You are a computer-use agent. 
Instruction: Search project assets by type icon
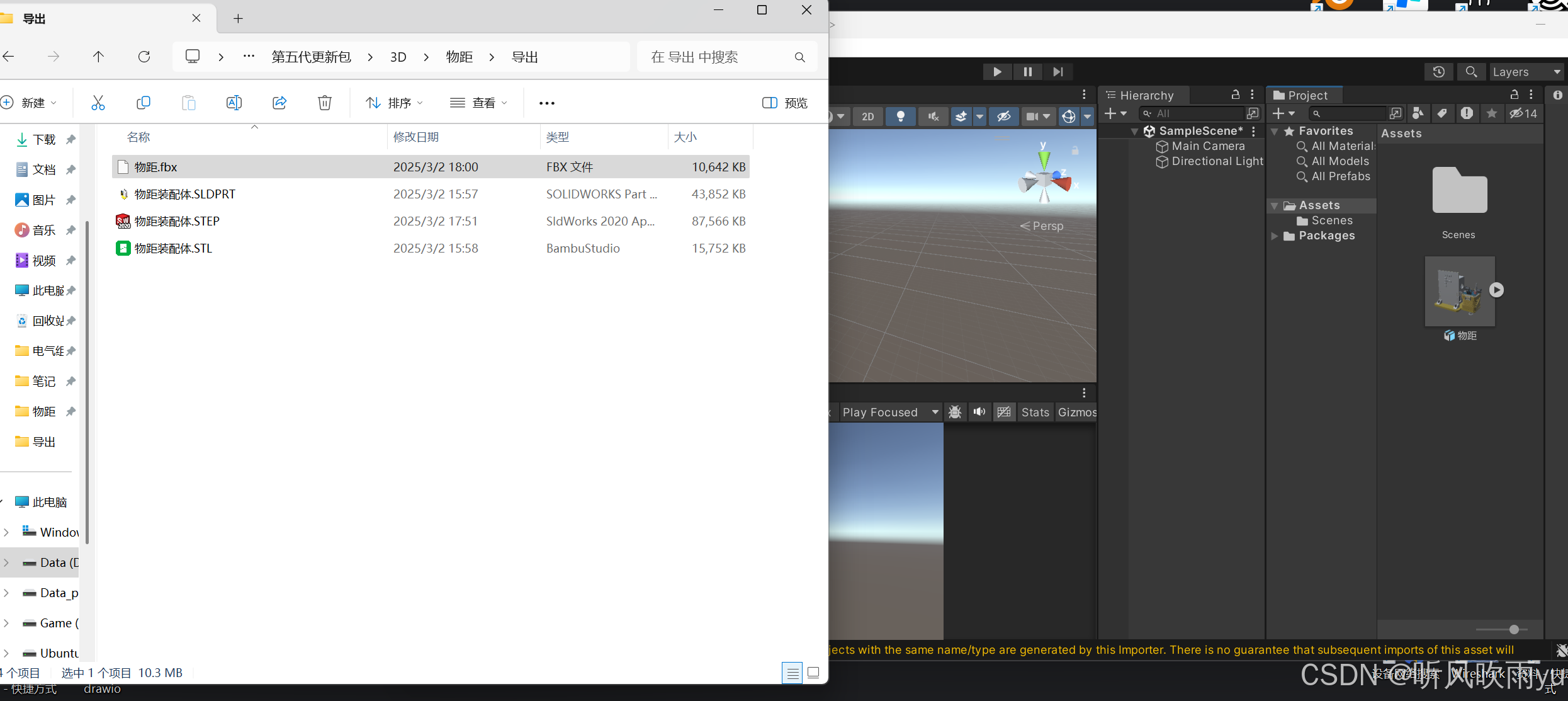click(x=1418, y=113)
